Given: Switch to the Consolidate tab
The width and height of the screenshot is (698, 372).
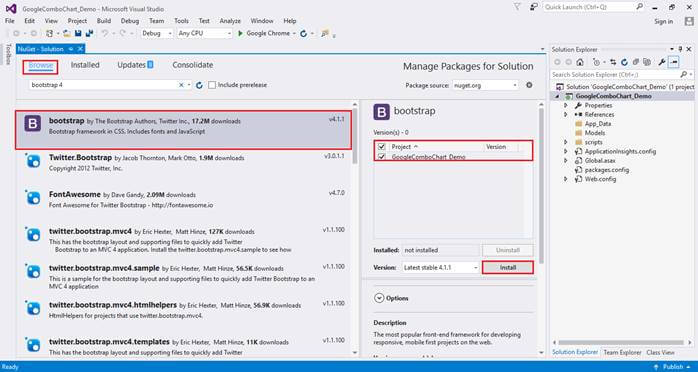Looking at the screenshot, I should (193, 65).
